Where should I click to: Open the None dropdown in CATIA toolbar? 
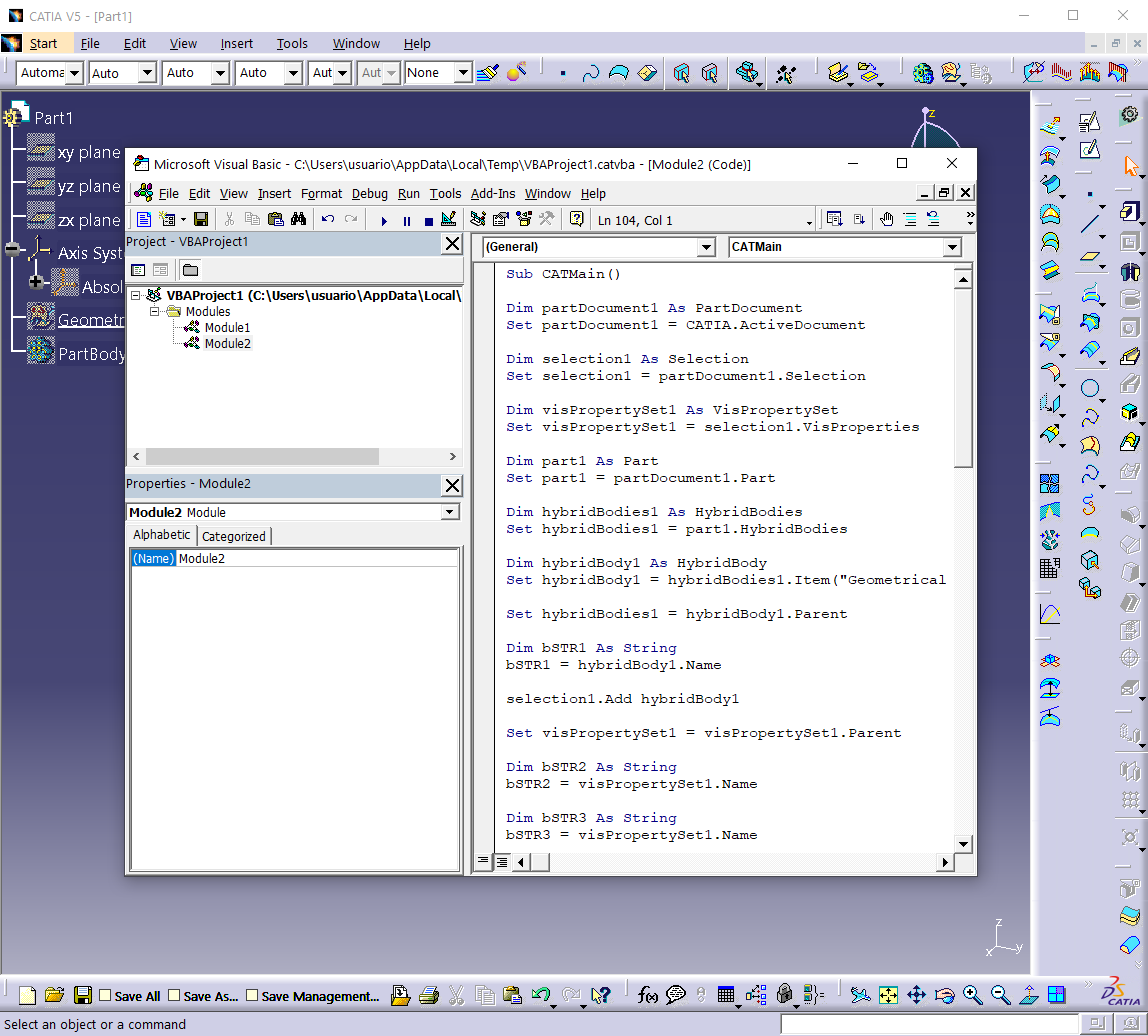(x=463, y=72)
